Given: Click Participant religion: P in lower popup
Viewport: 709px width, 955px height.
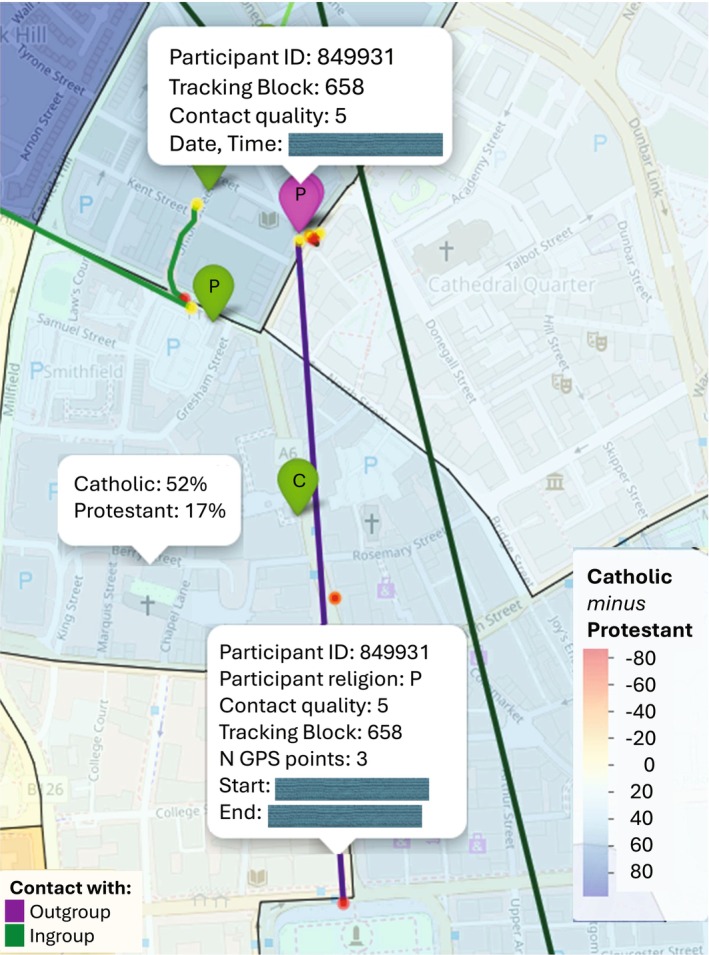Looking at the screenshot, I should point(320,678).
